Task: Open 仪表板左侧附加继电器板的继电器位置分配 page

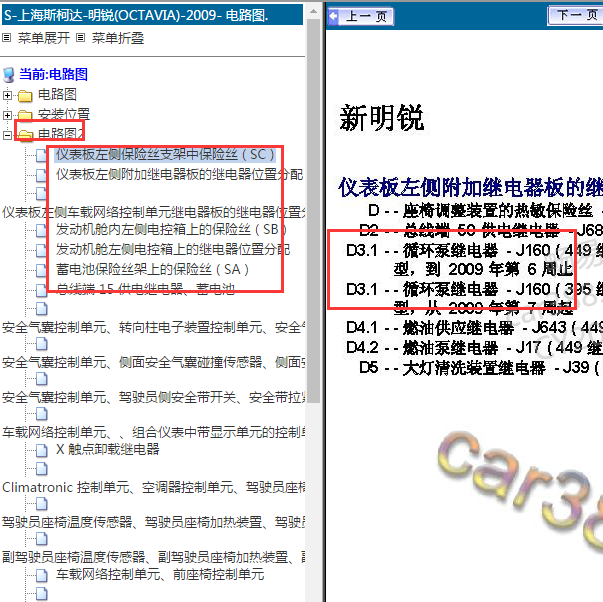Action: (180, 174)
